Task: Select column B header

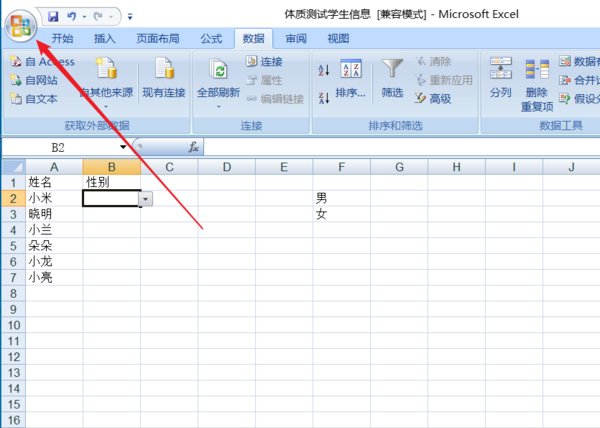Action: (x=112, y=167)
